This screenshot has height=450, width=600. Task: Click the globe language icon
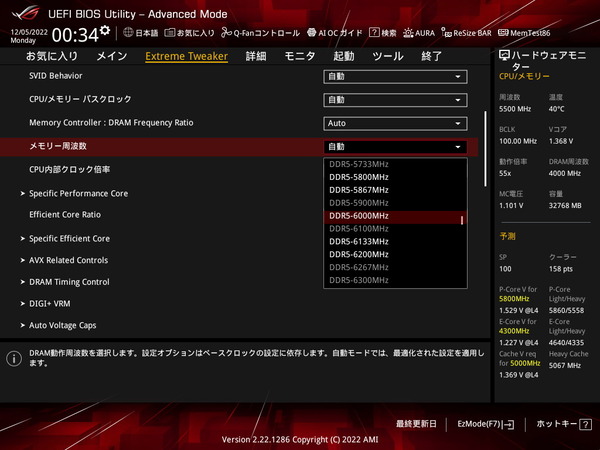[128, 33]
